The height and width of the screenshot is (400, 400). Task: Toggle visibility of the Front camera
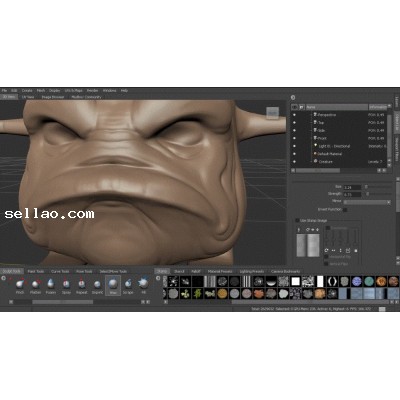[294, 138]
